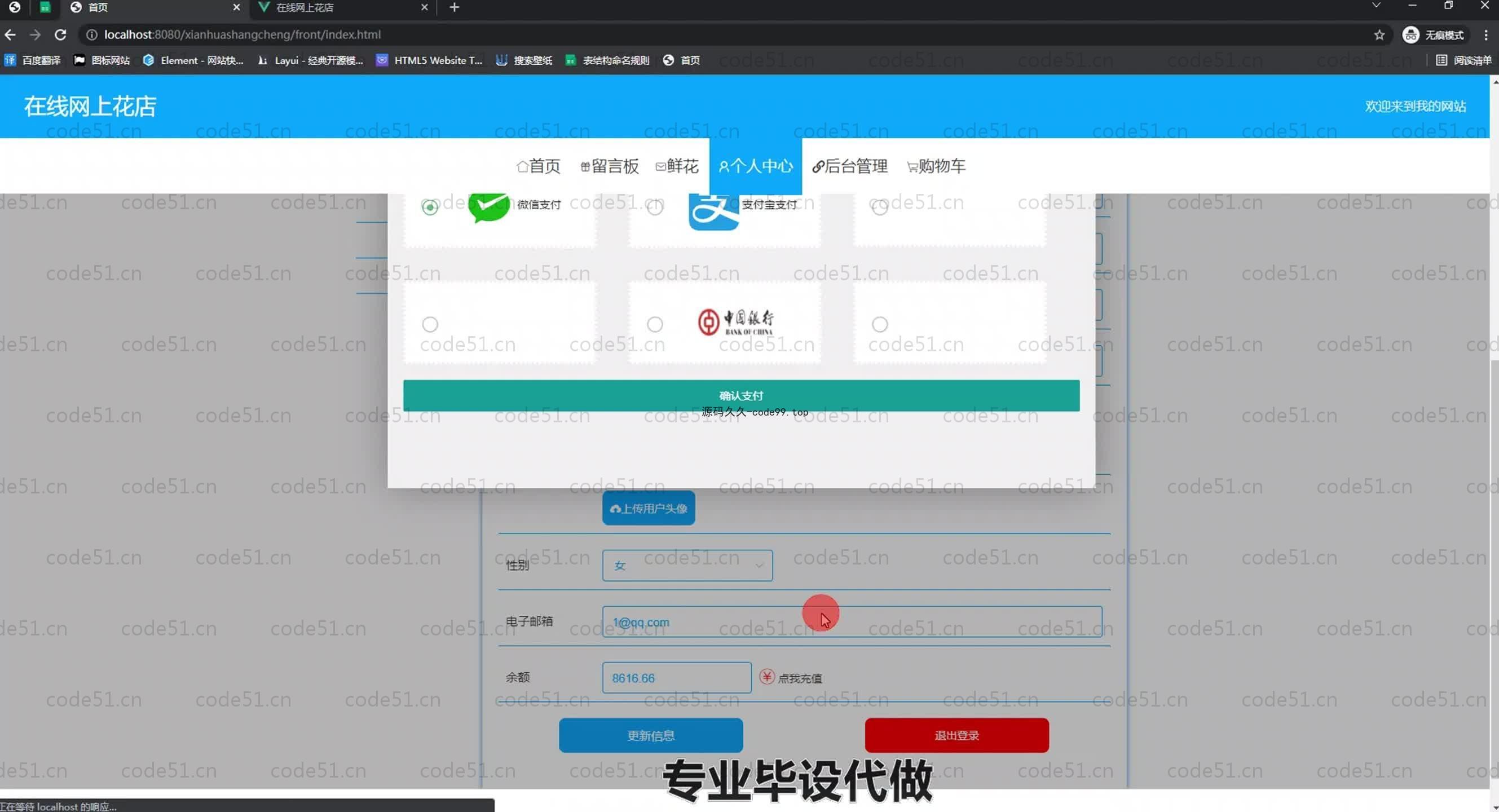
Task: Click the Bank of China logo
Action: point(736,321)
